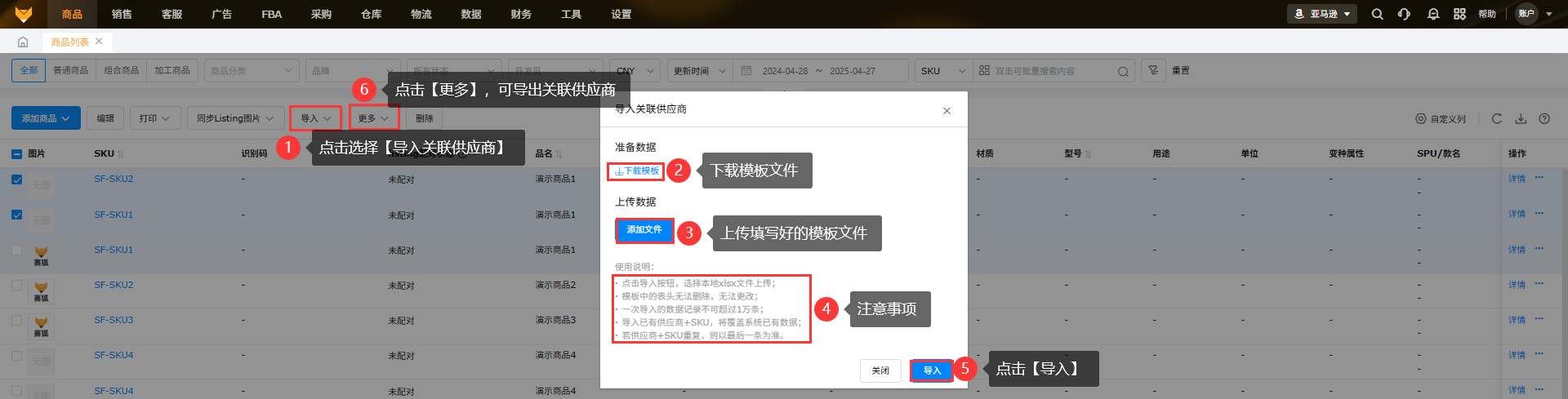Click the 添加文件 button
The image size is (1568, 399).
point(644,230)
